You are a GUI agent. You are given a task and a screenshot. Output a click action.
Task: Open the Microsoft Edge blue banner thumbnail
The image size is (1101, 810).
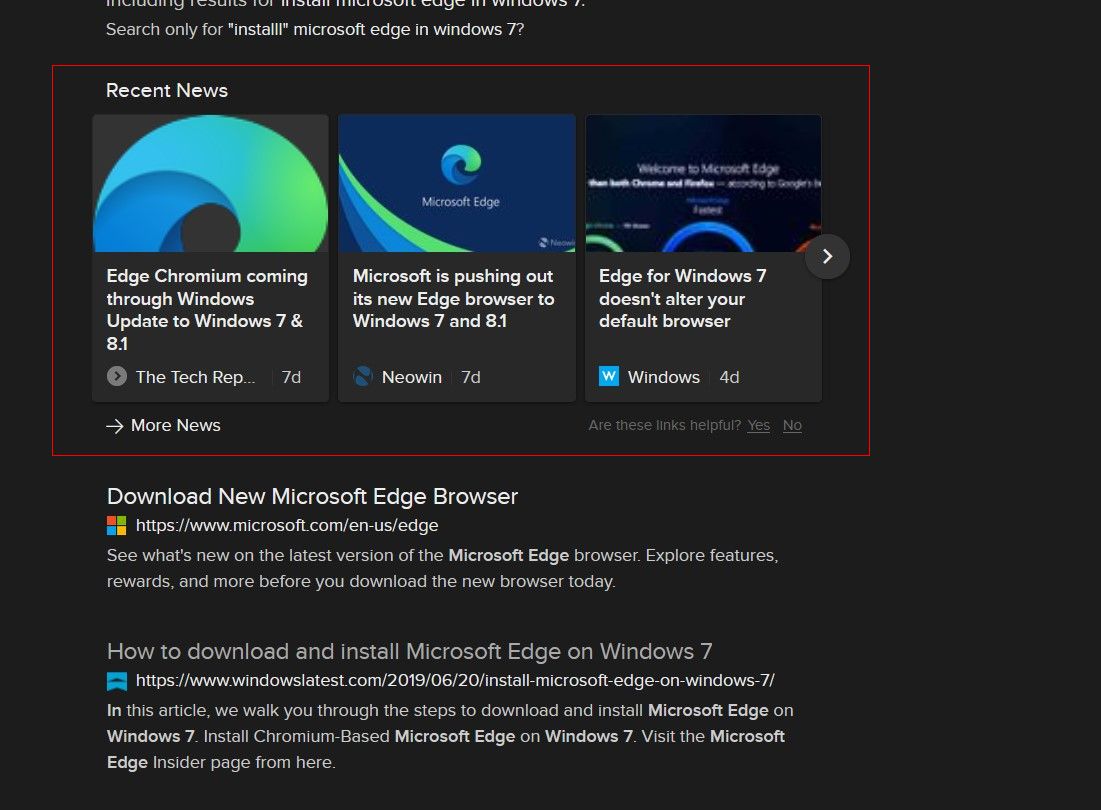pos(456,183)
